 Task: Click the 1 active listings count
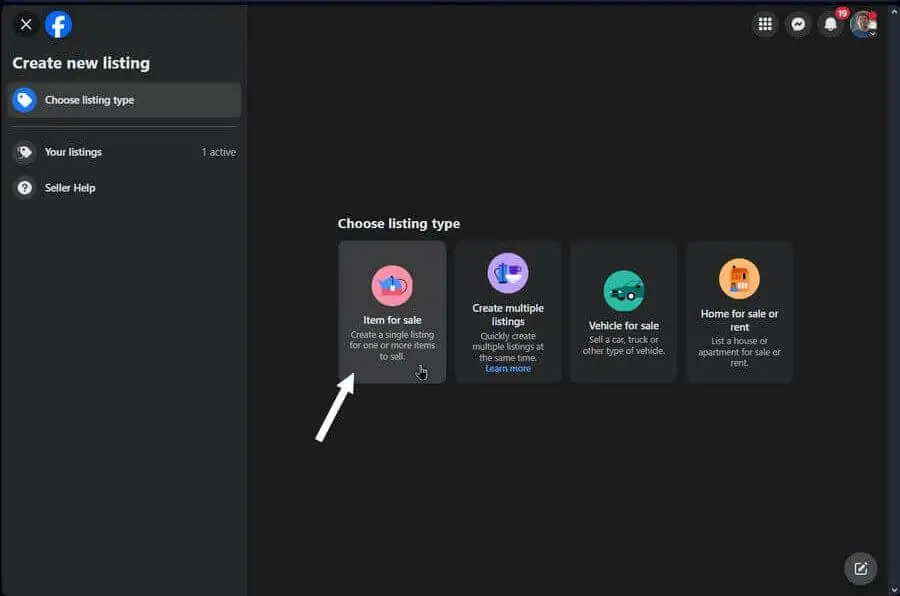tap(219, 152)
